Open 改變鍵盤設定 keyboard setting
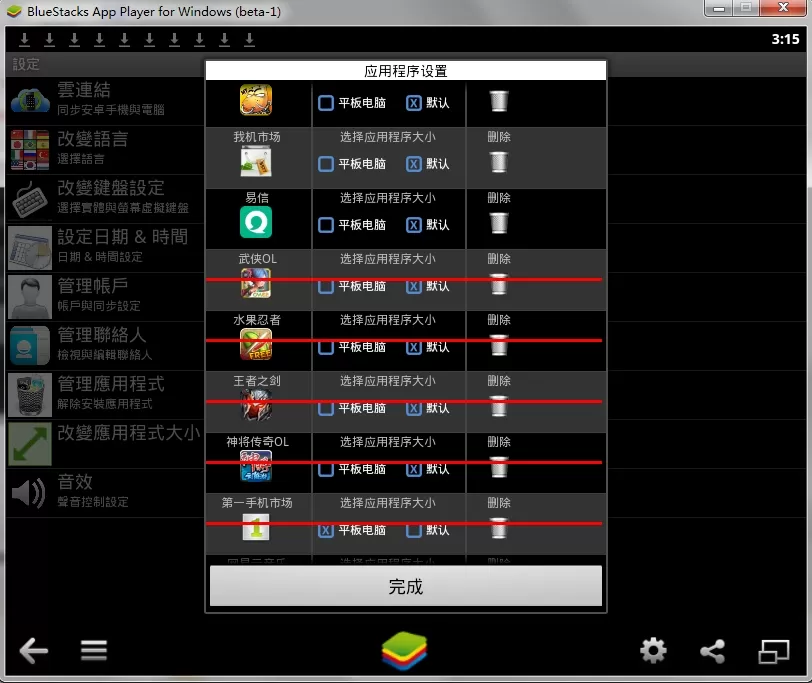 coord(105,199)
